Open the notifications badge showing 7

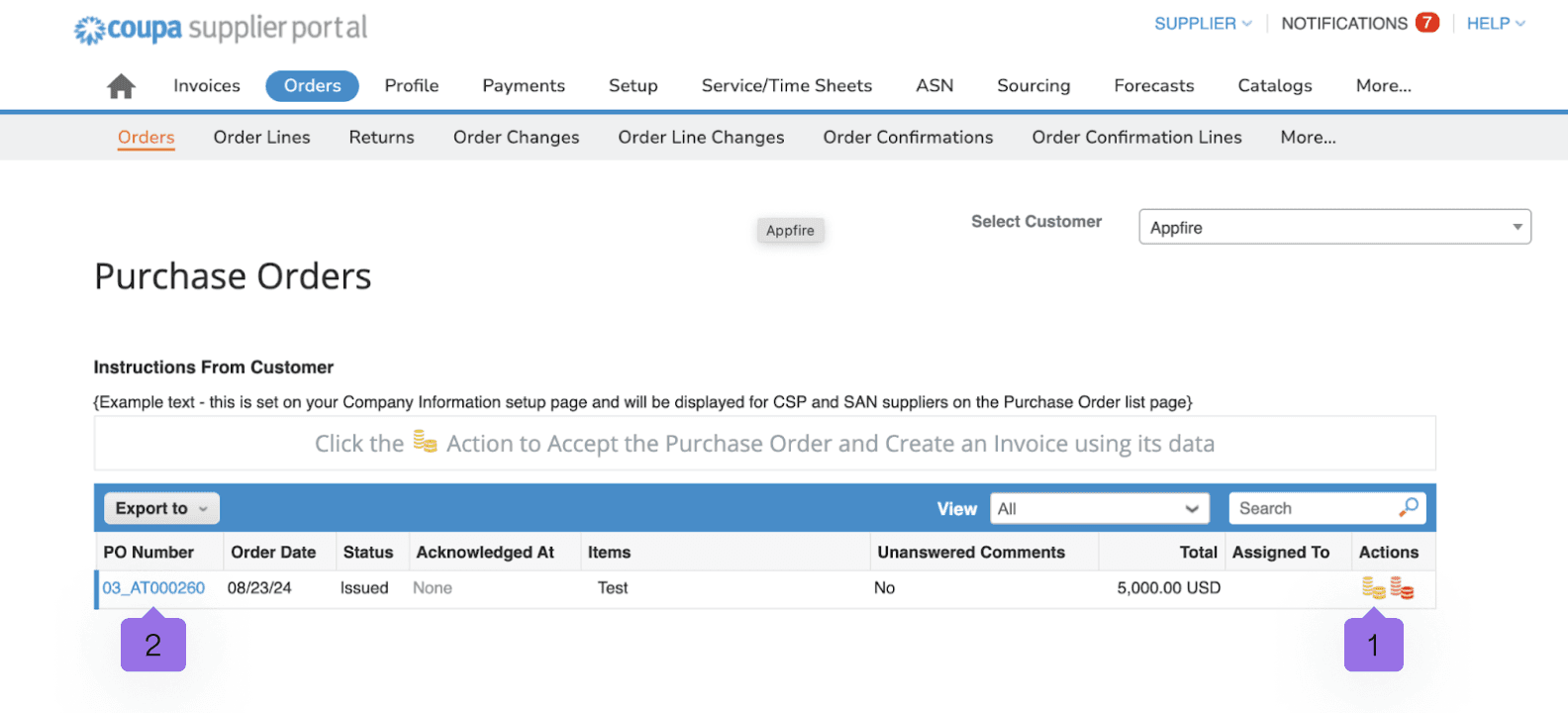[1426, 23]
